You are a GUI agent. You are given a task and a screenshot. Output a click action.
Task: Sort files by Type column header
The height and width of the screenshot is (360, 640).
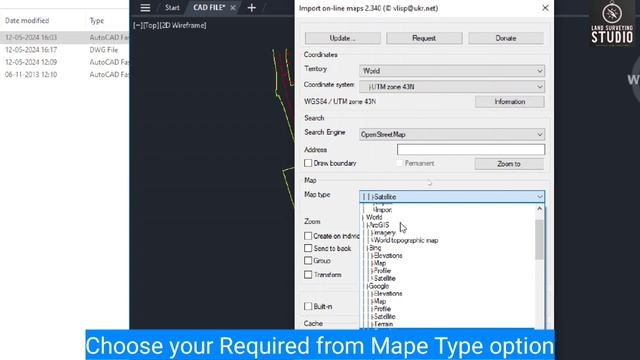(97, 20)
